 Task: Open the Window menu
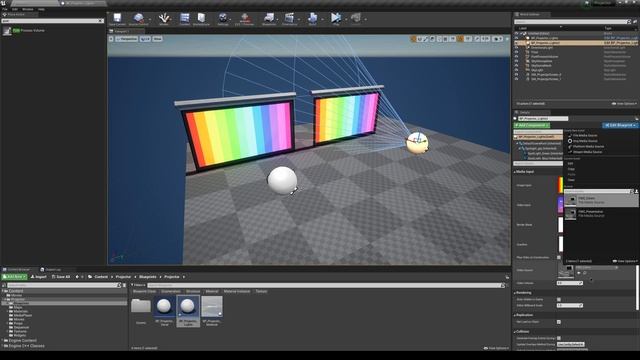(28, 9)
